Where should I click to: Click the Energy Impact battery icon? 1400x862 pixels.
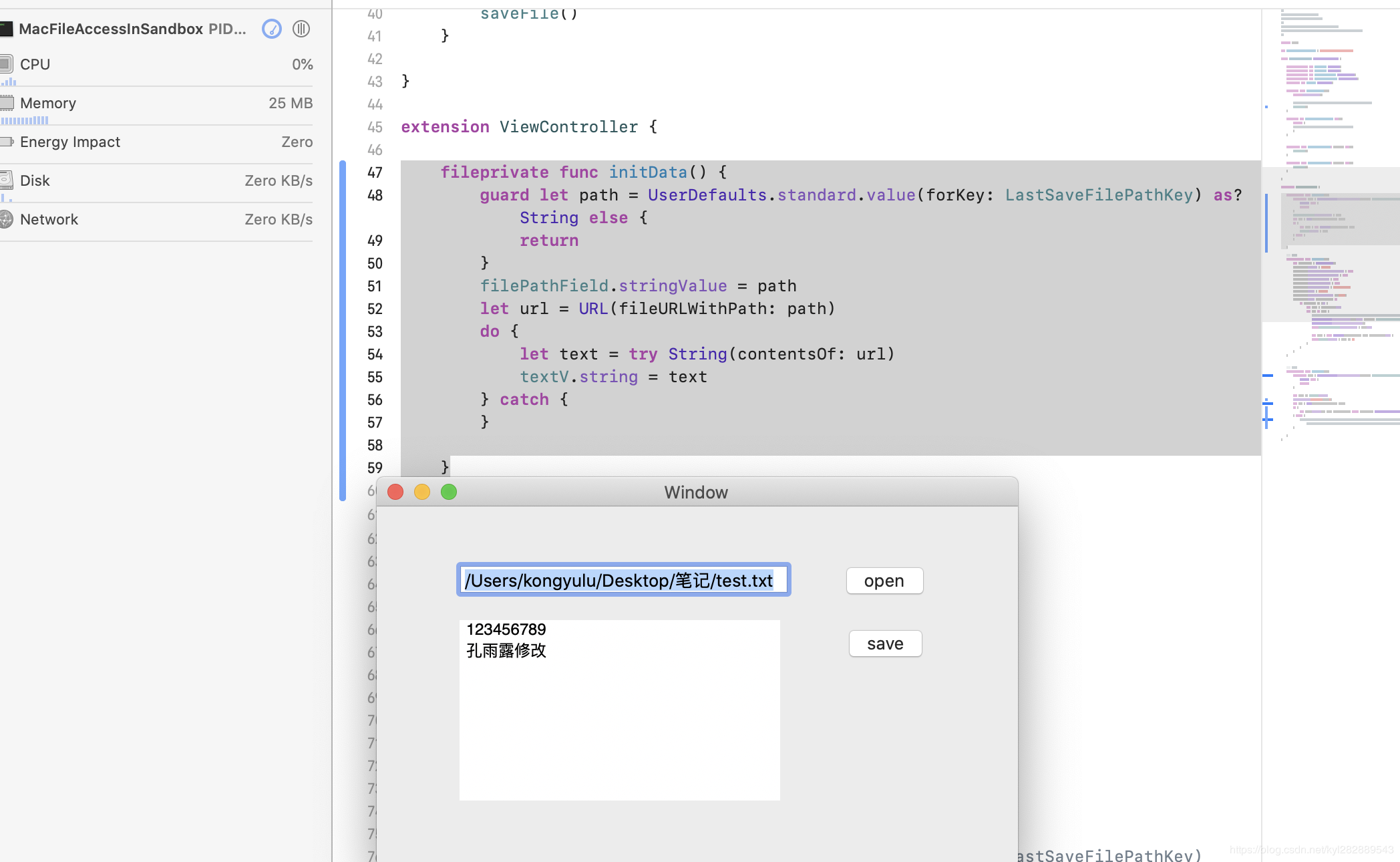coord(6,142)
